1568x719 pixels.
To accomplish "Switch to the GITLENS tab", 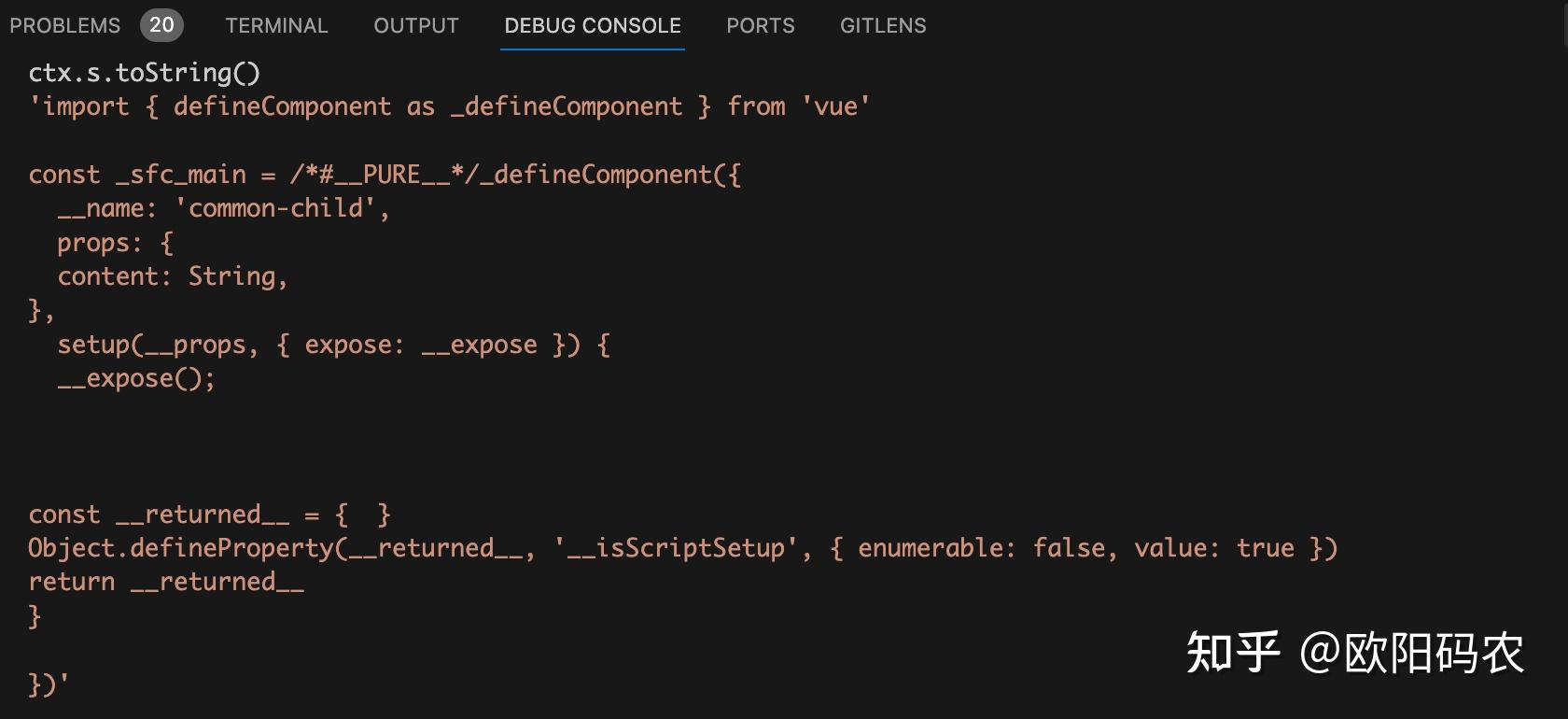I will (x=883, y=25).
